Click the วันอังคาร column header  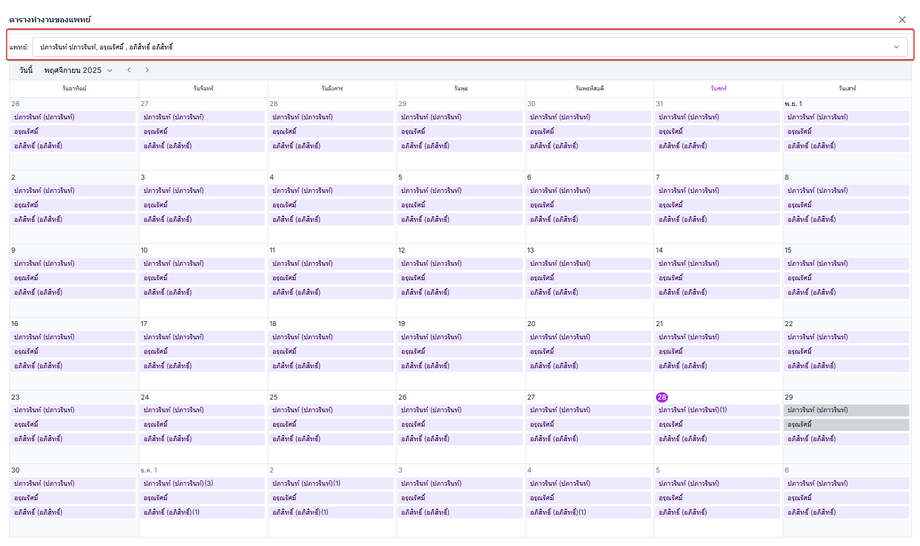[332, 88]
